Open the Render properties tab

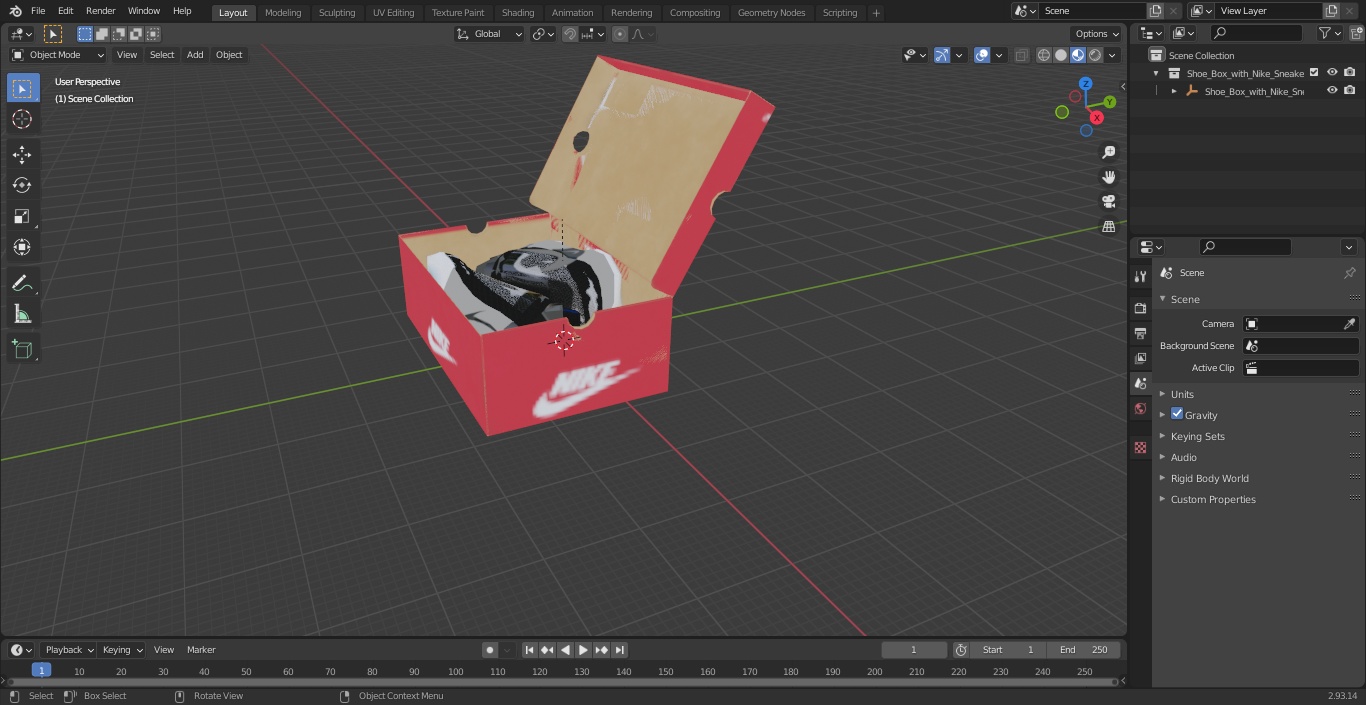point(1140,308)
